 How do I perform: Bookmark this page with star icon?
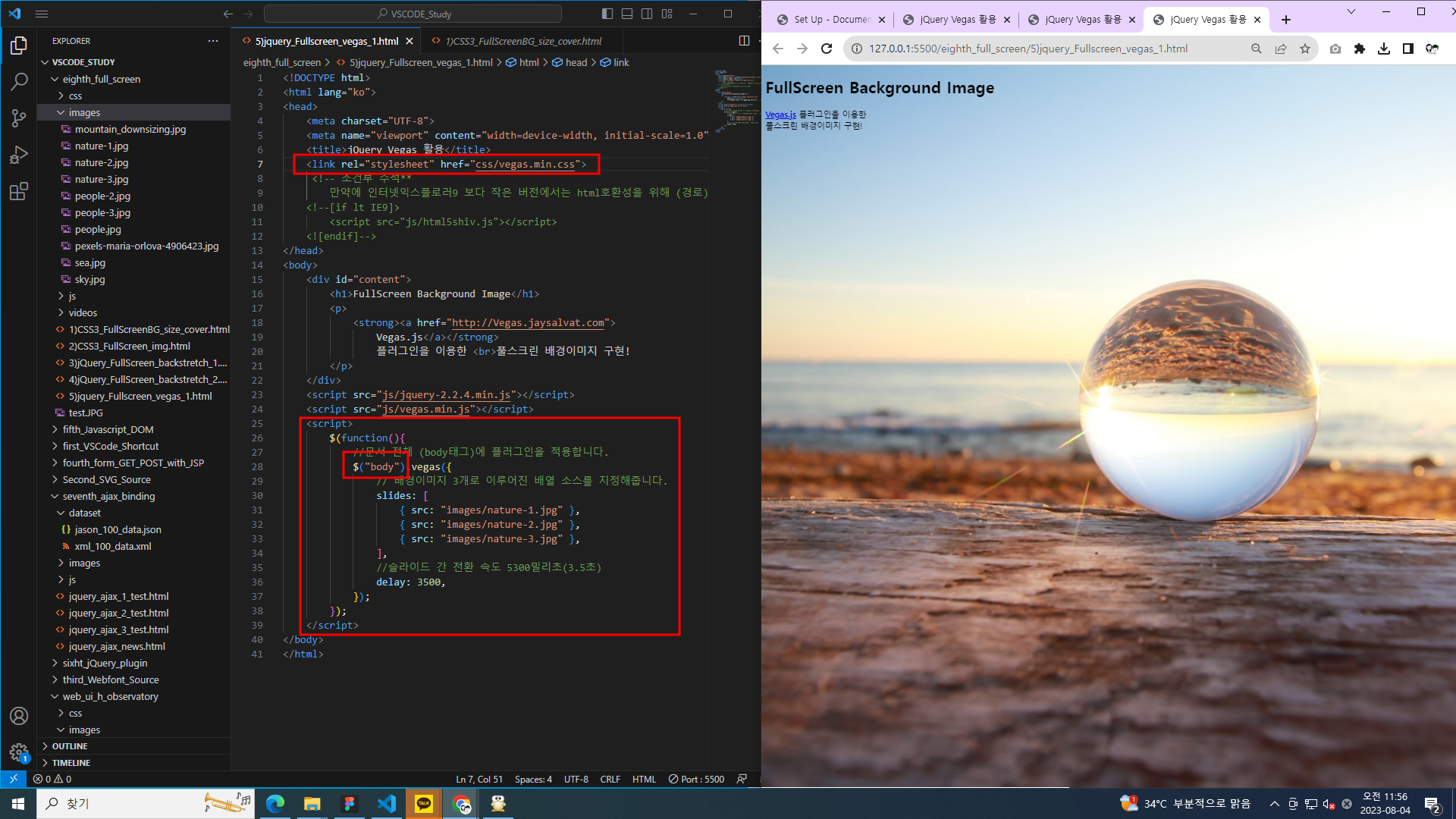pyautogui.click(x=1305, y=49)
